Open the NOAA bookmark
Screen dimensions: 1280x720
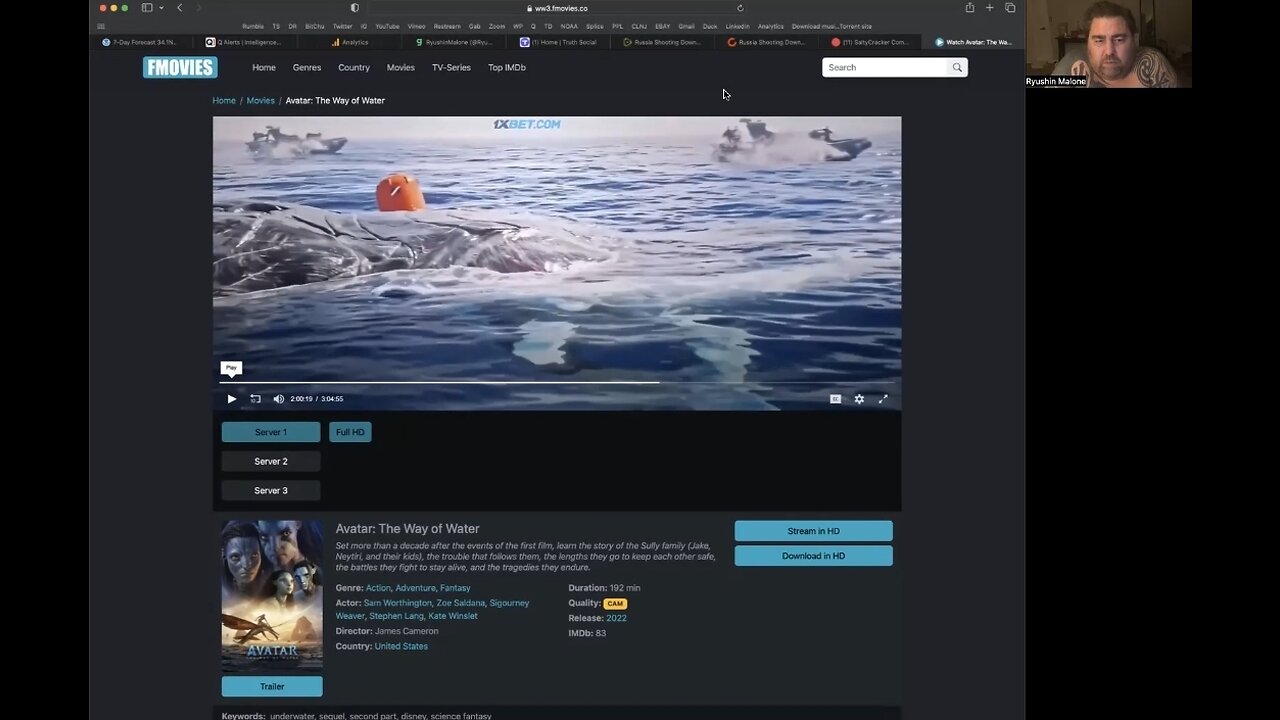(569, 26)
